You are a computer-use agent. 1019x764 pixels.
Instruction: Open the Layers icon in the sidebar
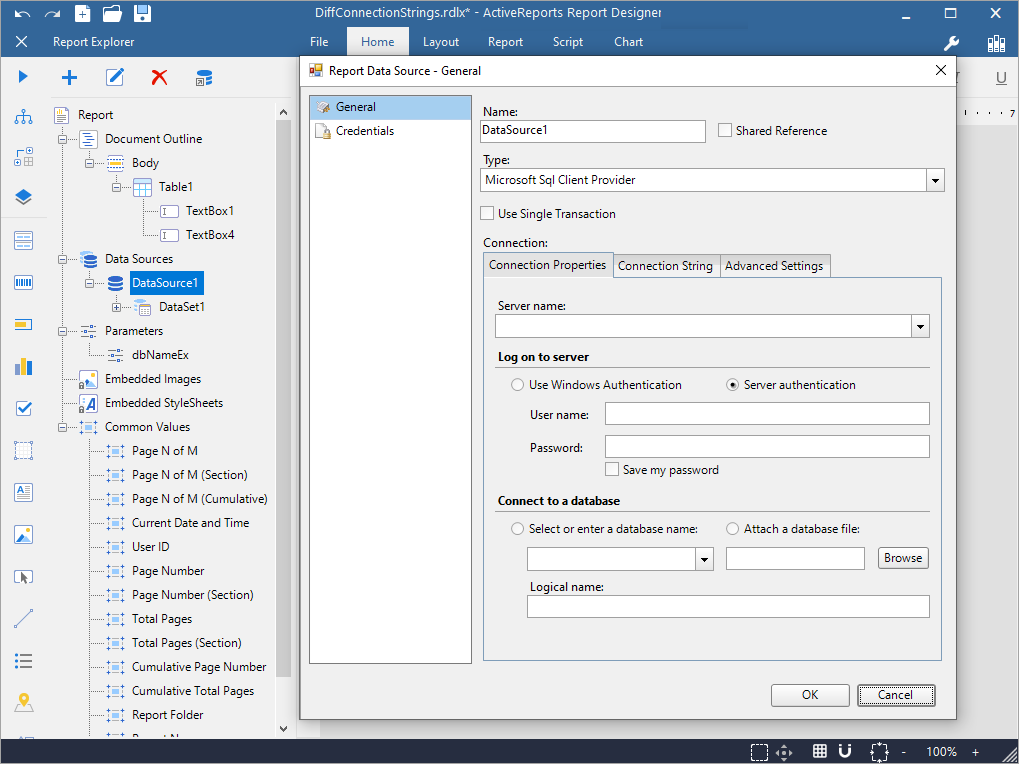coord(23,197)
